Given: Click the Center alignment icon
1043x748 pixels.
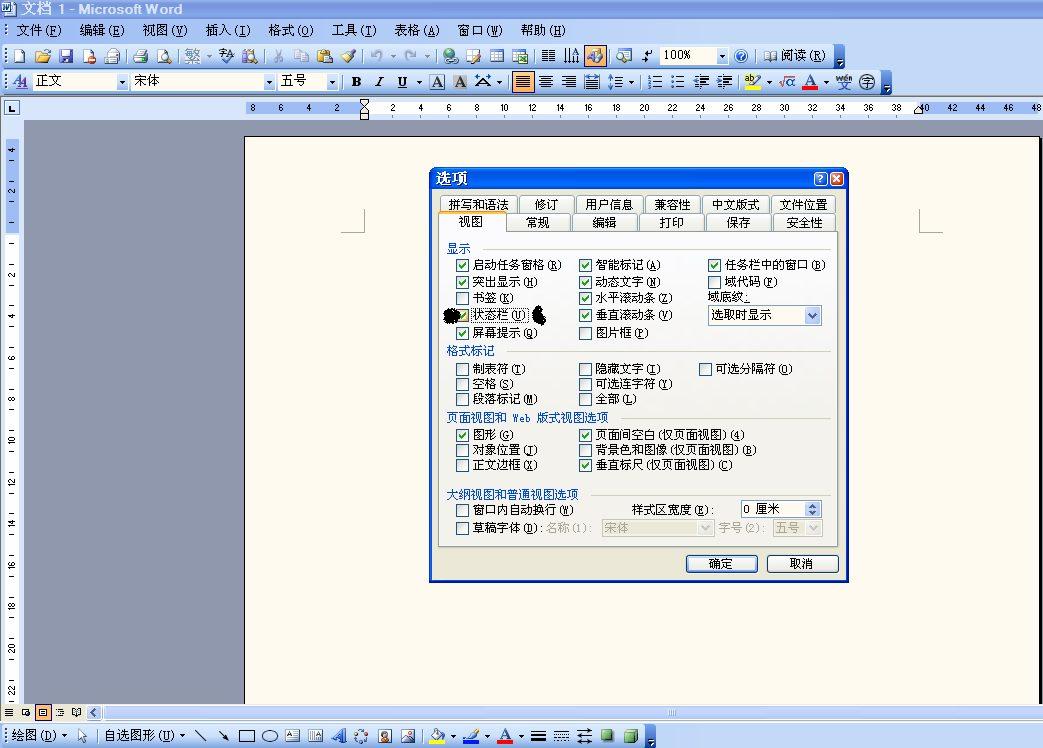Looking at the screenshot, I should (x=546, y=82).
